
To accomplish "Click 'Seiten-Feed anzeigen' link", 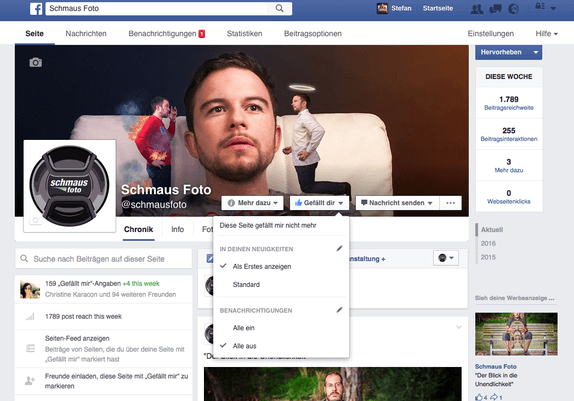I will tap(77, 338).
